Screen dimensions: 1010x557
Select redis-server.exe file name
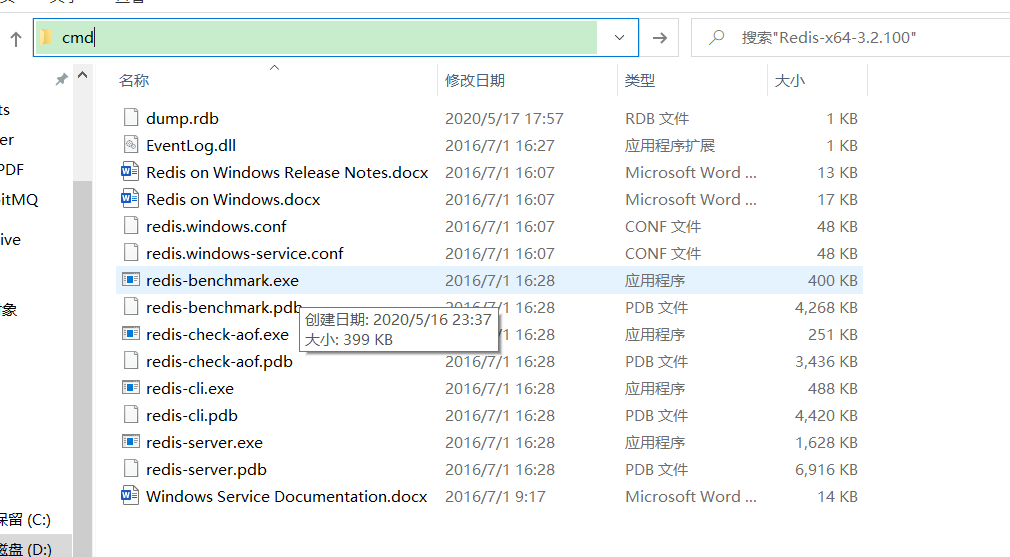tap(204, 443)
